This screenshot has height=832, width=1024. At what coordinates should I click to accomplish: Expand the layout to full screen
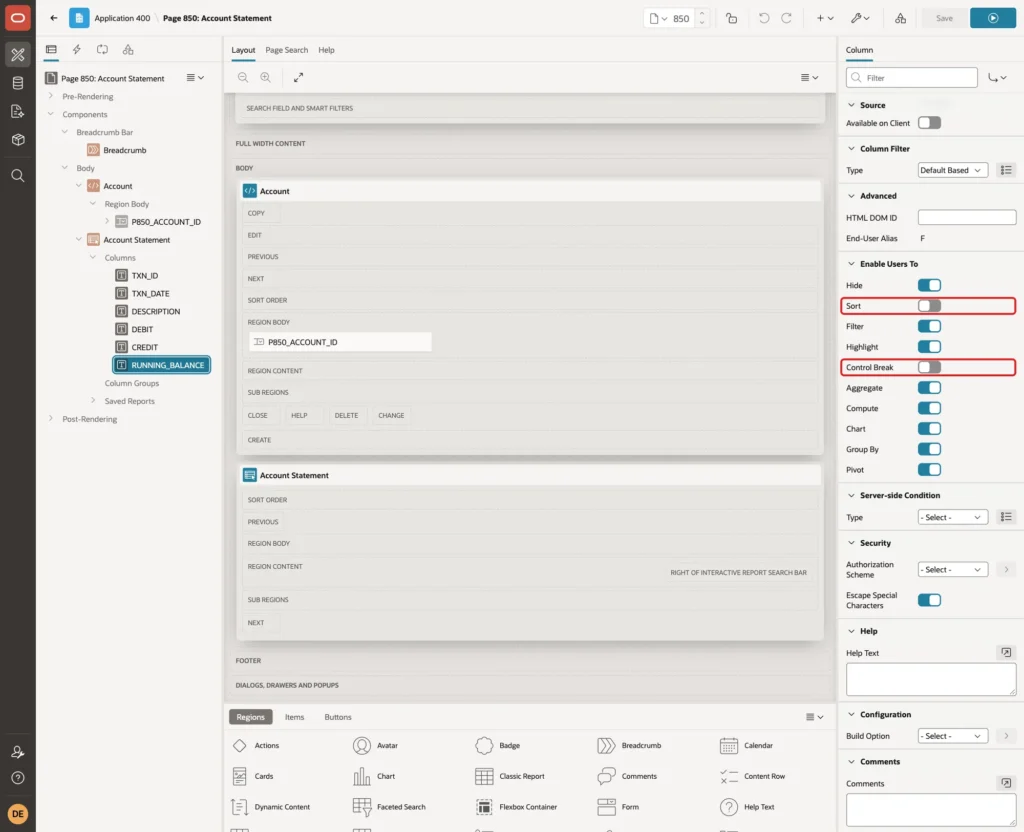click(x=298, y=78)
